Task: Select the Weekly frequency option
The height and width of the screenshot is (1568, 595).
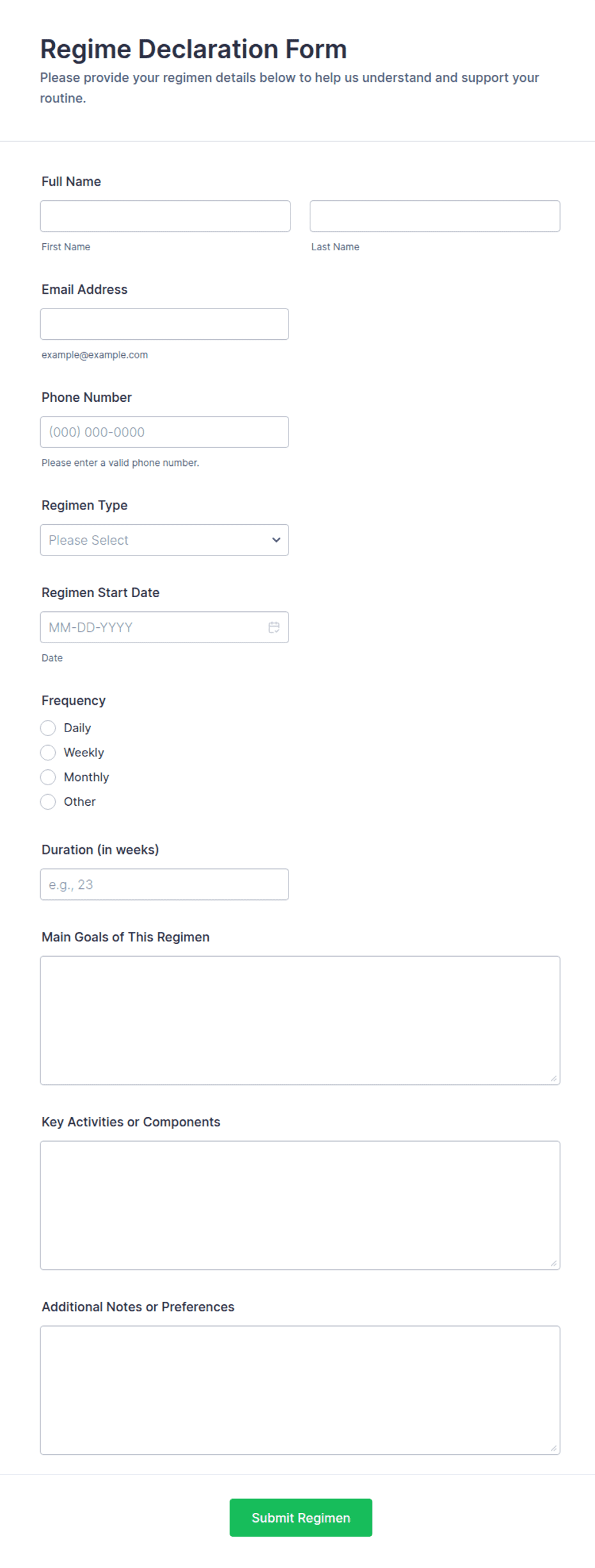Action: [x=48, y=752]
